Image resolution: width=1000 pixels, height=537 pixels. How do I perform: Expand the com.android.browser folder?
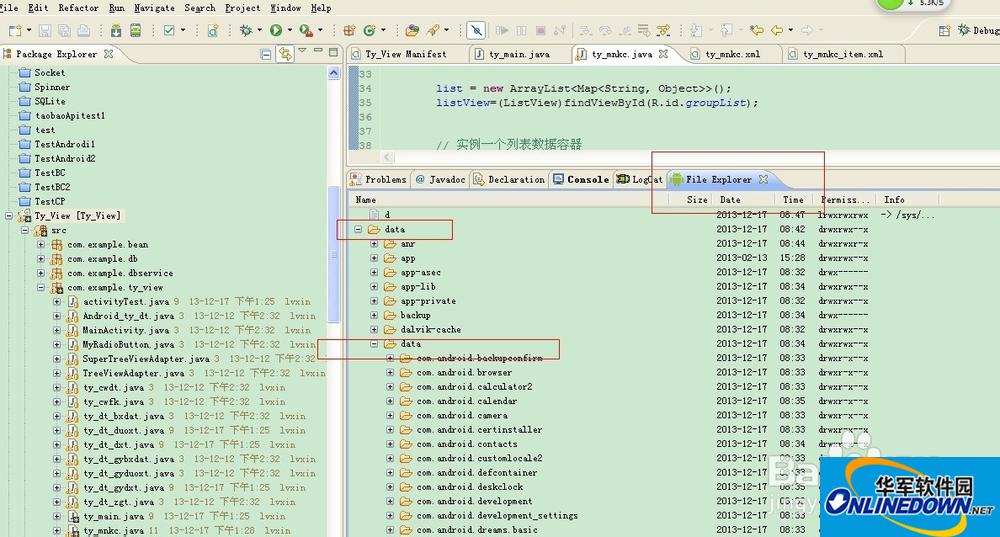390,372
